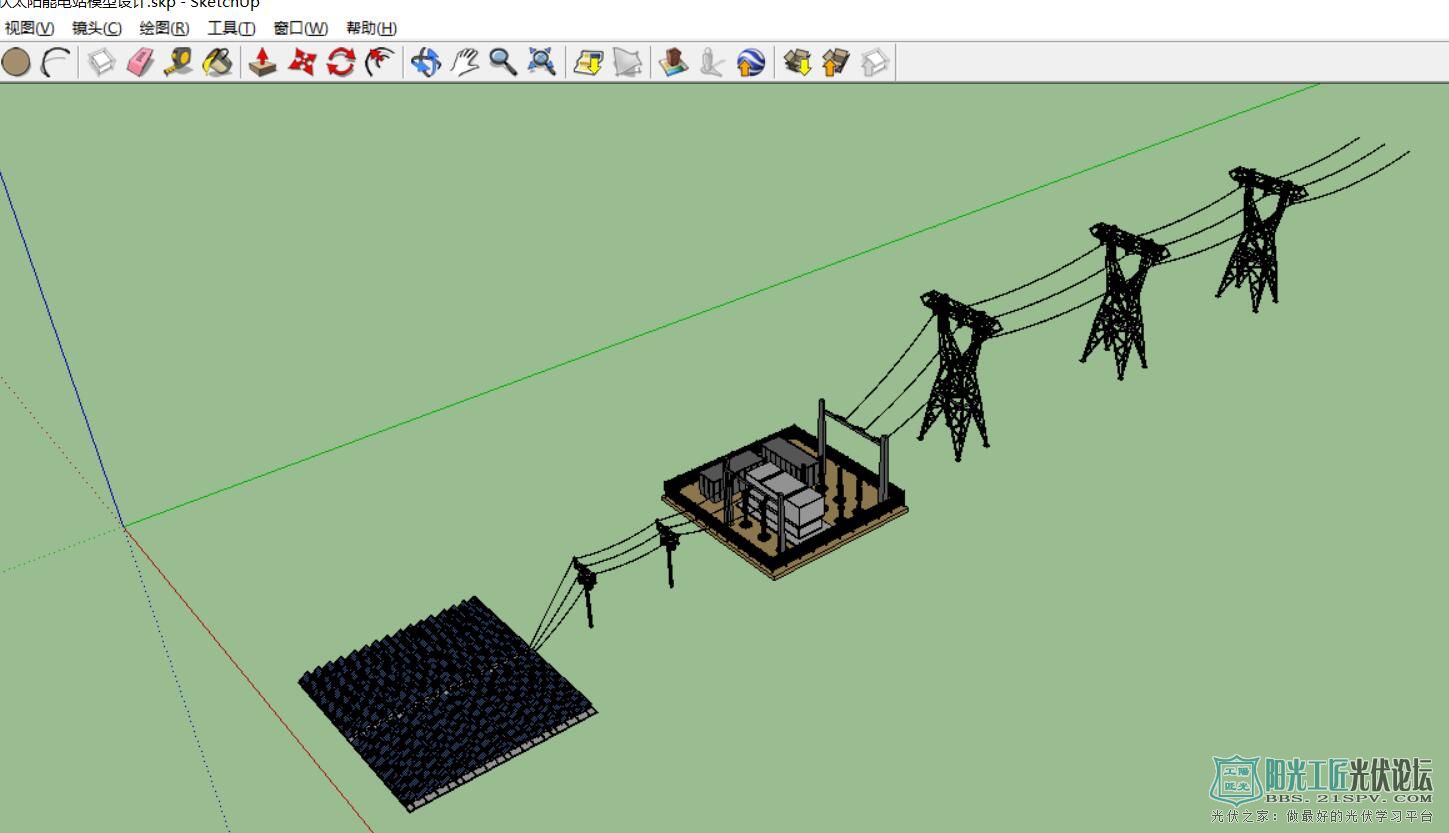This screenshot has height=833, width=1449.
Task: Open the 镜头(C) menu
Action: [x=96, y=28]
